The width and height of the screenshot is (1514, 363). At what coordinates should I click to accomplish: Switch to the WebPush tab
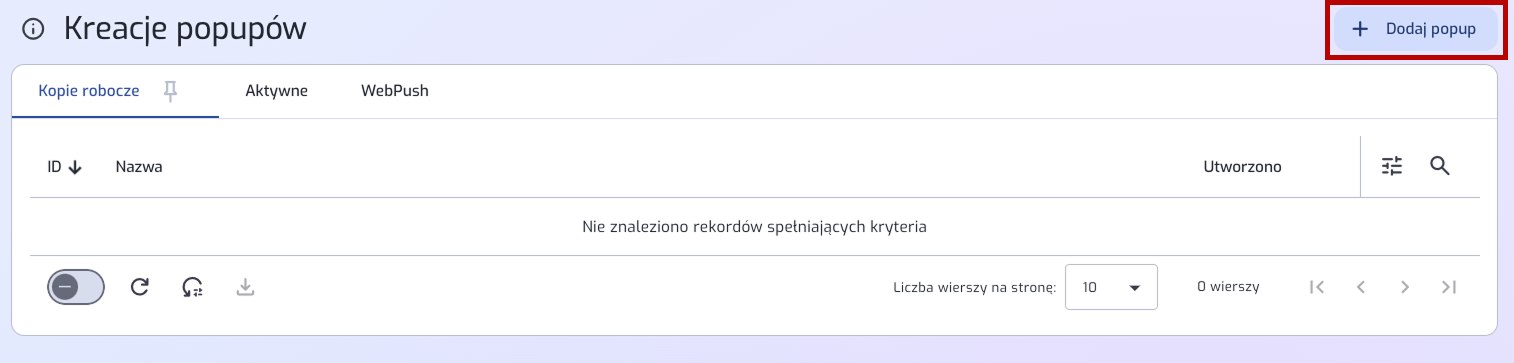click(395, 91)
